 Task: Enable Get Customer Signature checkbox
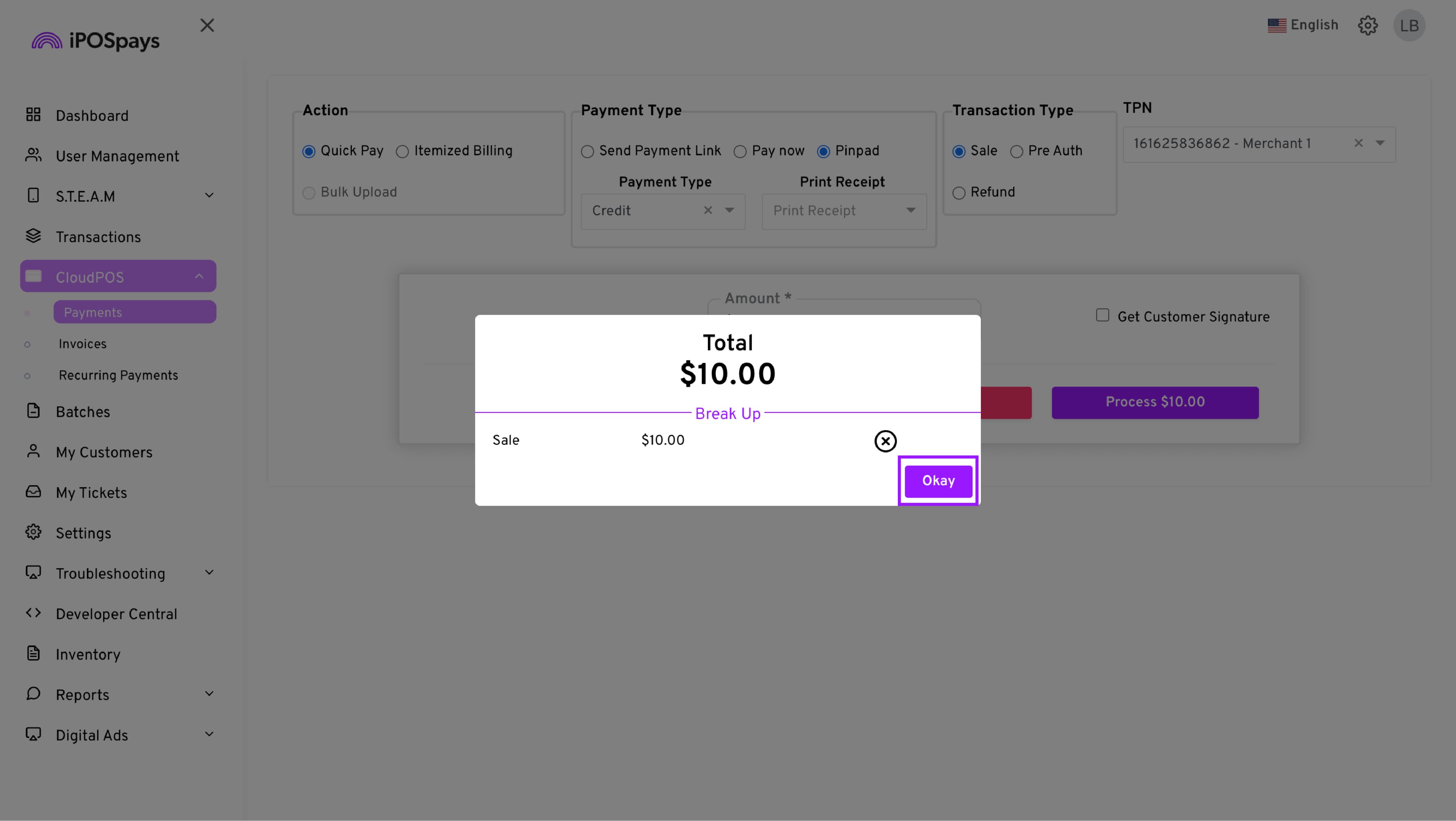coord(1102,315)
